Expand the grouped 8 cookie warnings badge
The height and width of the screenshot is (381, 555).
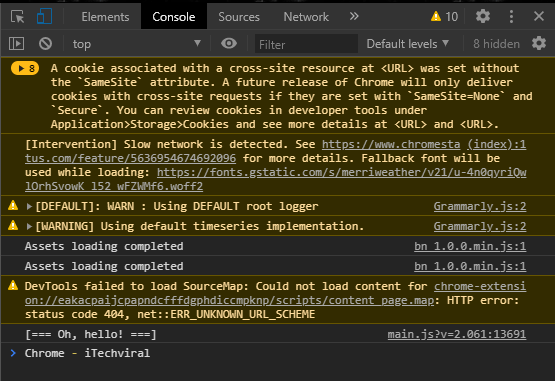pos(25,68)
